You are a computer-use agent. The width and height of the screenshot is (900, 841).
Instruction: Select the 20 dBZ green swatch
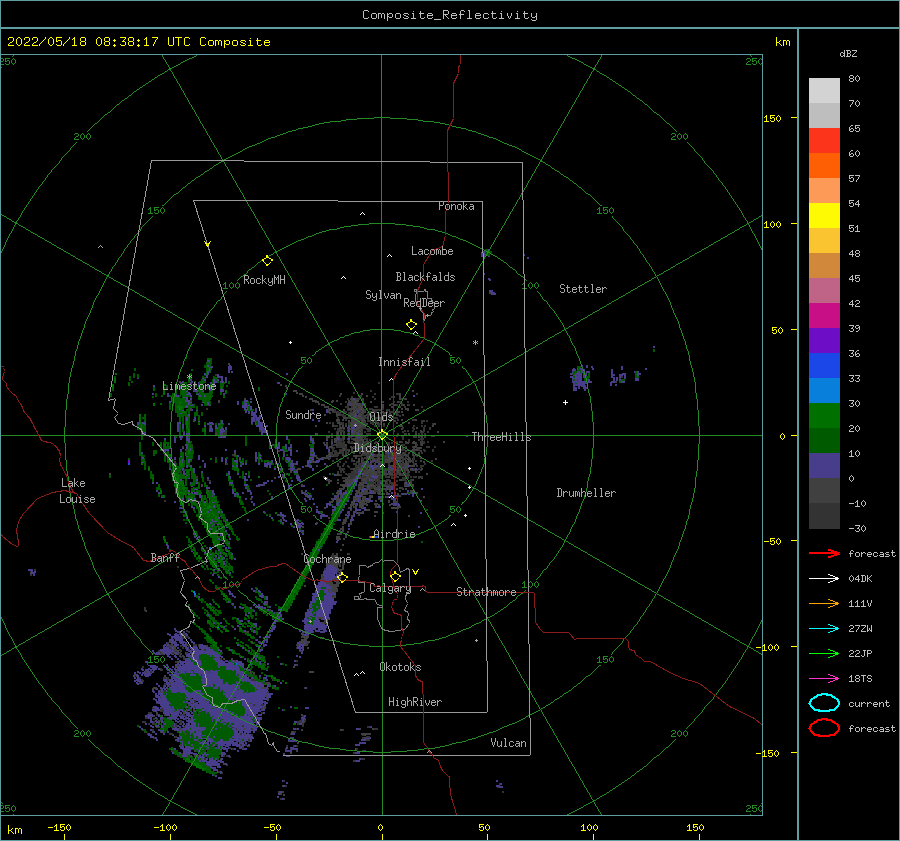point(824,416)
